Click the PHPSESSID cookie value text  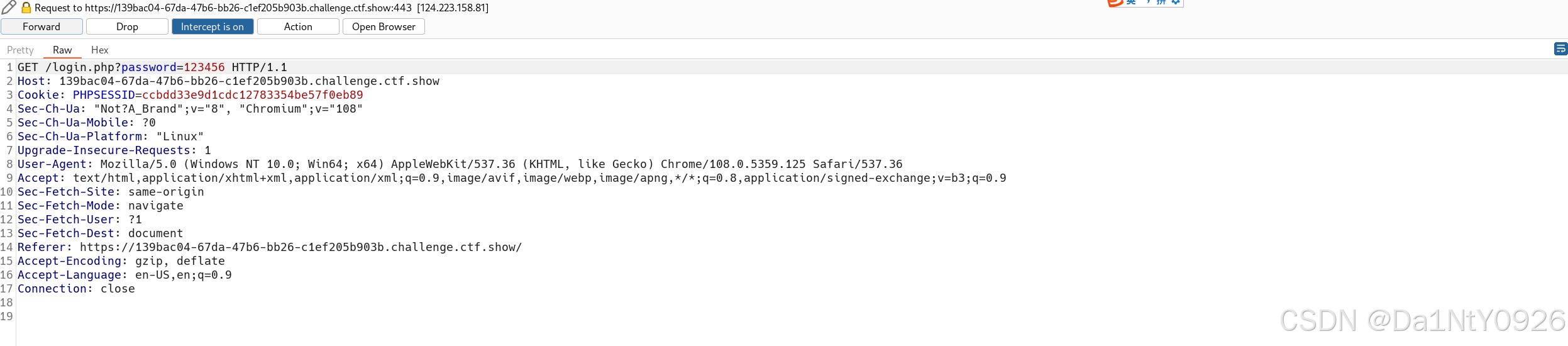point(253,95)
